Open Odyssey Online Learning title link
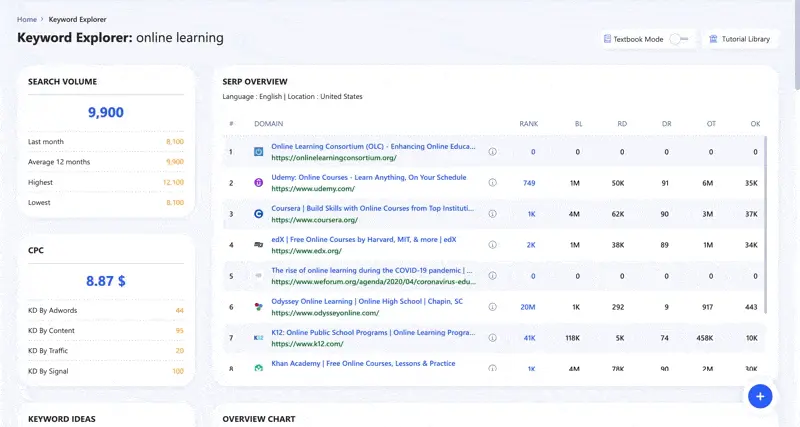The width and height of the screenshot is (800, 427). (367, 302)
